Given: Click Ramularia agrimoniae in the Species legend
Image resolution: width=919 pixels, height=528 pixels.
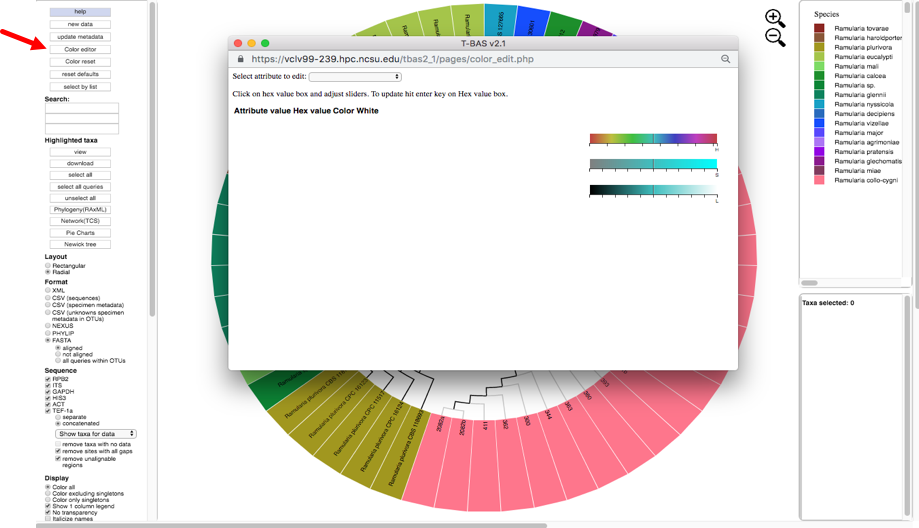Looking at the screenshot, I should click(866, 142).
